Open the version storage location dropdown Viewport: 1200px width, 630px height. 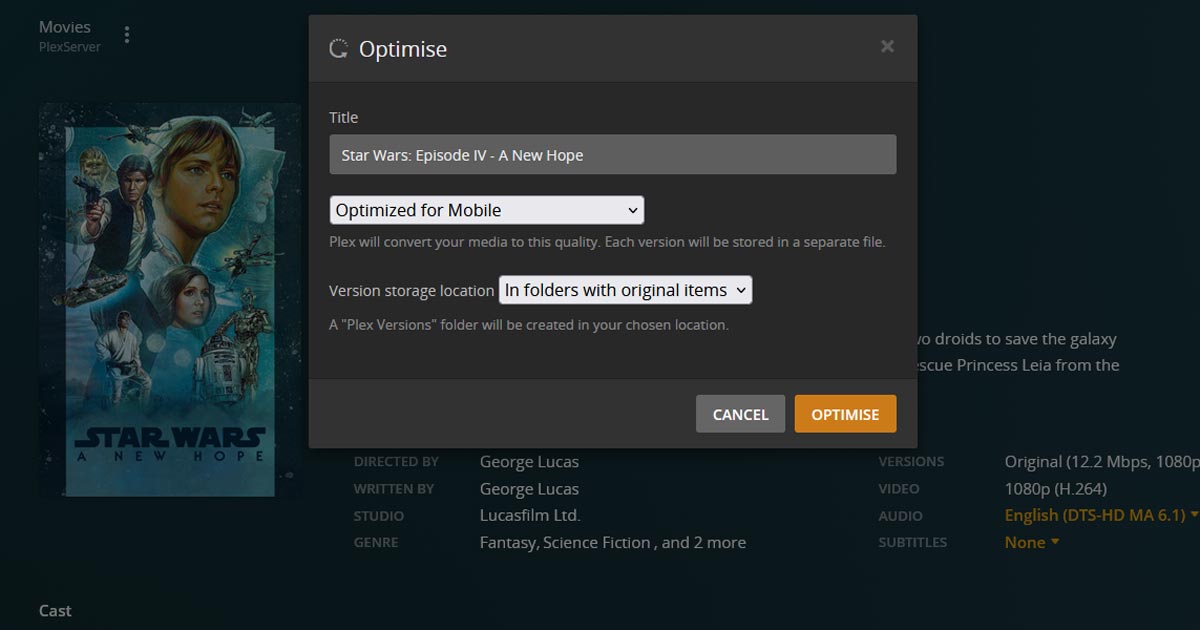625,290
